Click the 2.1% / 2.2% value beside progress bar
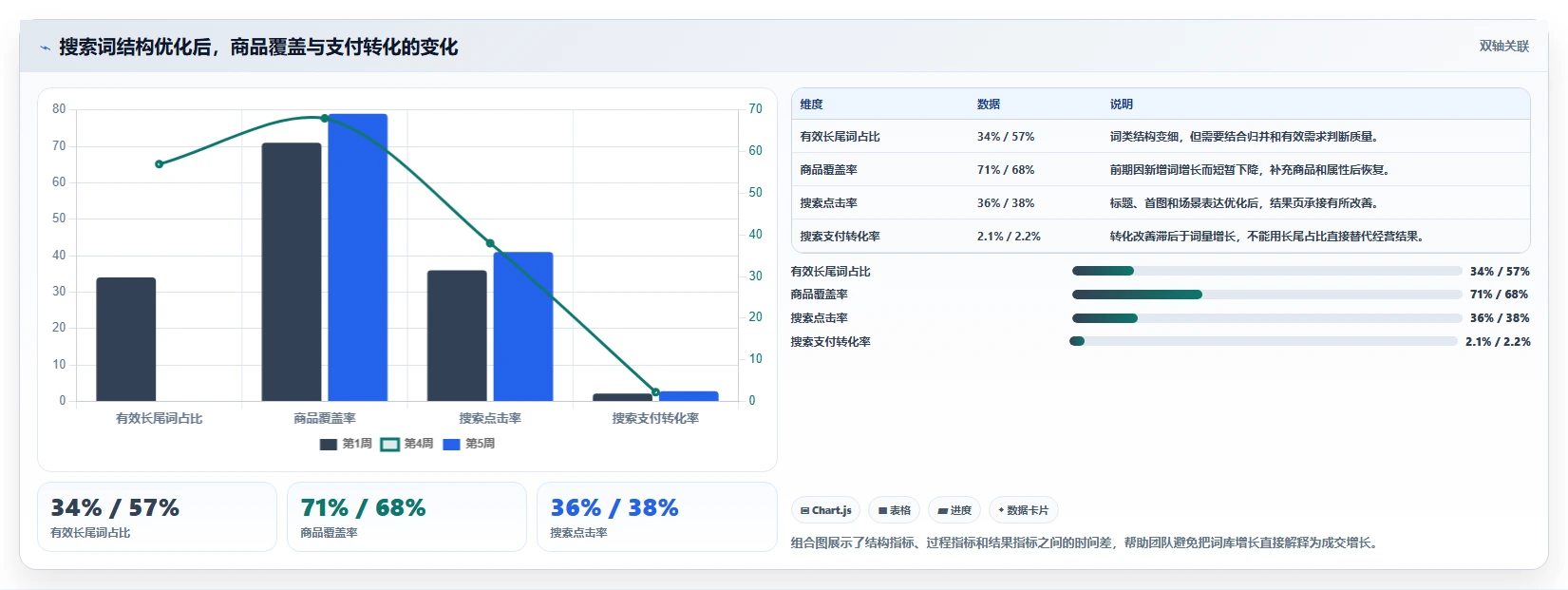The width and height of the screenshot is (1568, 590). [x=1498, y=342]
